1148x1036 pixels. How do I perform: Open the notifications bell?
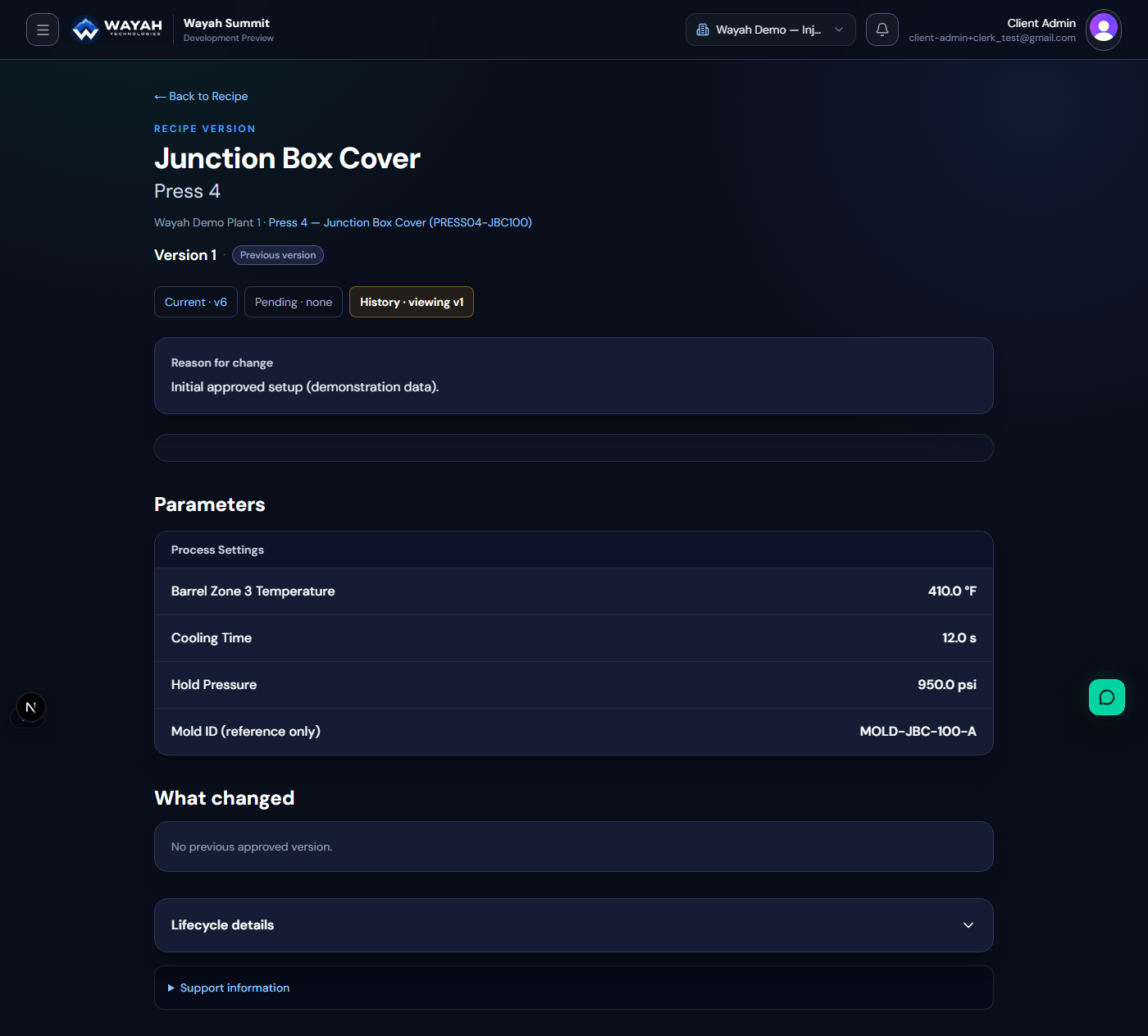882,30
